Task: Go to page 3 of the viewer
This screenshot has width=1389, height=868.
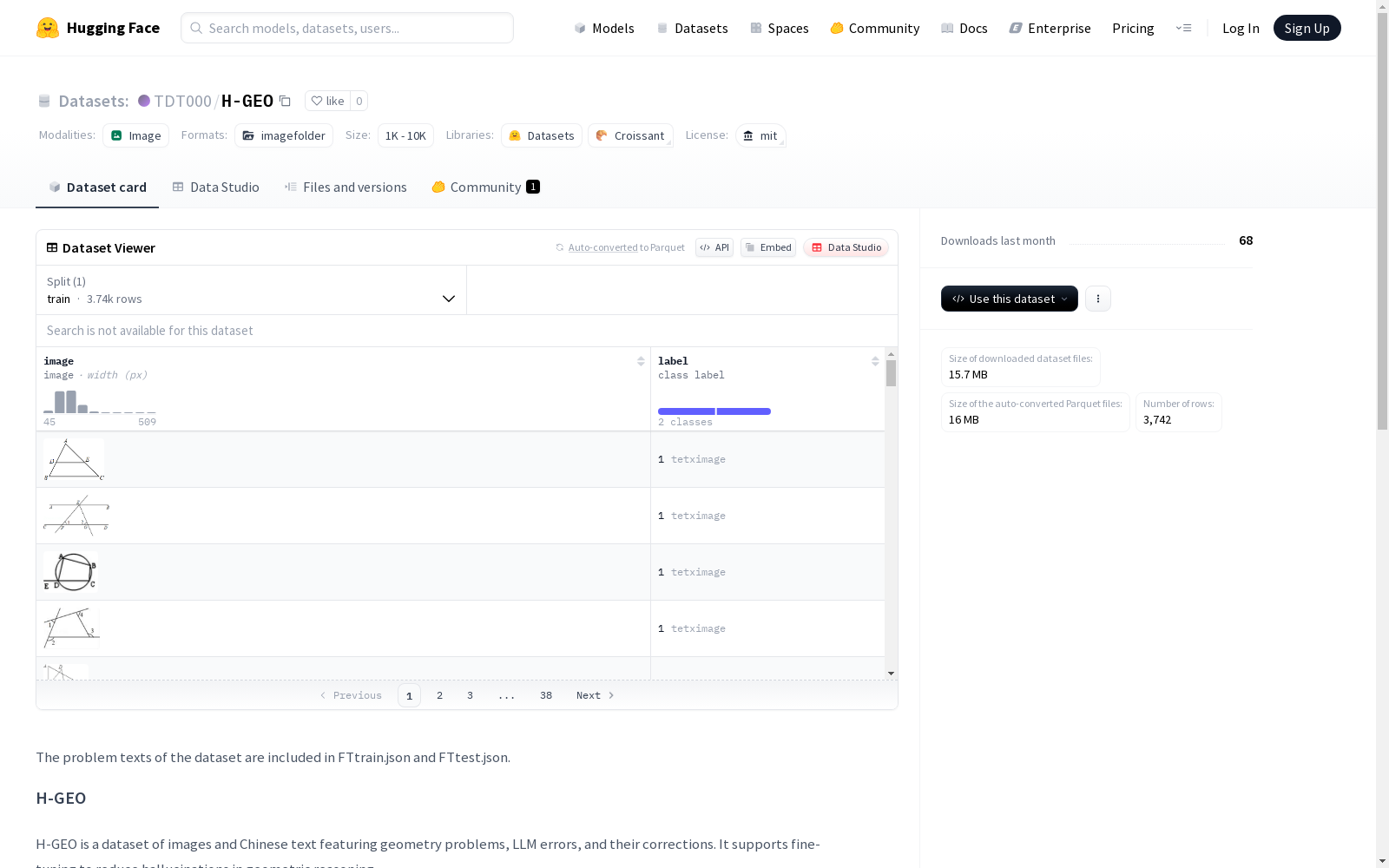Action: coord(471,695)
